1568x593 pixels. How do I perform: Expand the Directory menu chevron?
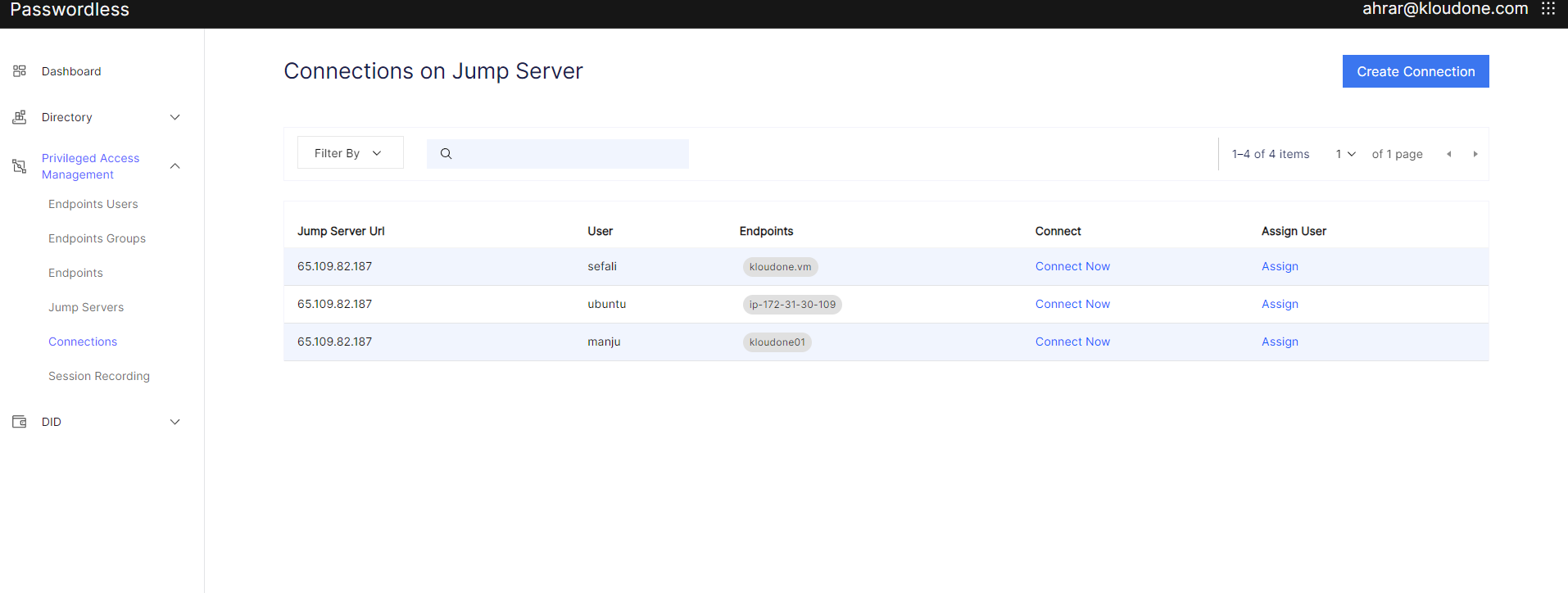(174, 117)
